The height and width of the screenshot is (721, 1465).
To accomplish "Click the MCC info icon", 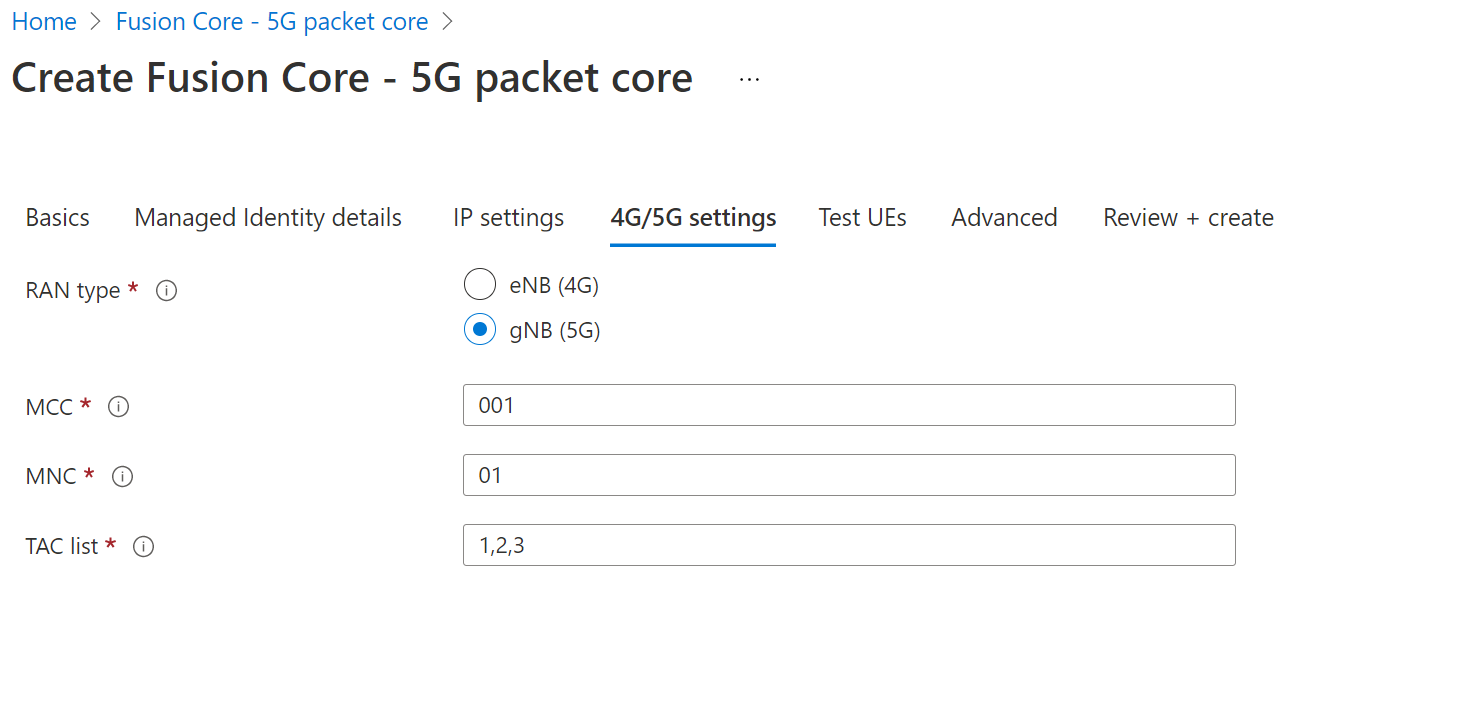I will coord(119,407).
